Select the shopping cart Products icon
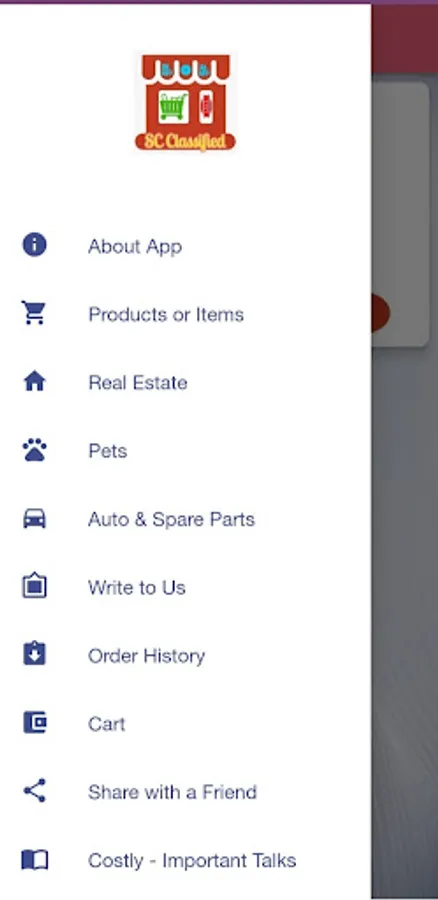The image size is (438, 900). pyautogui.click(x=34, y=313)
